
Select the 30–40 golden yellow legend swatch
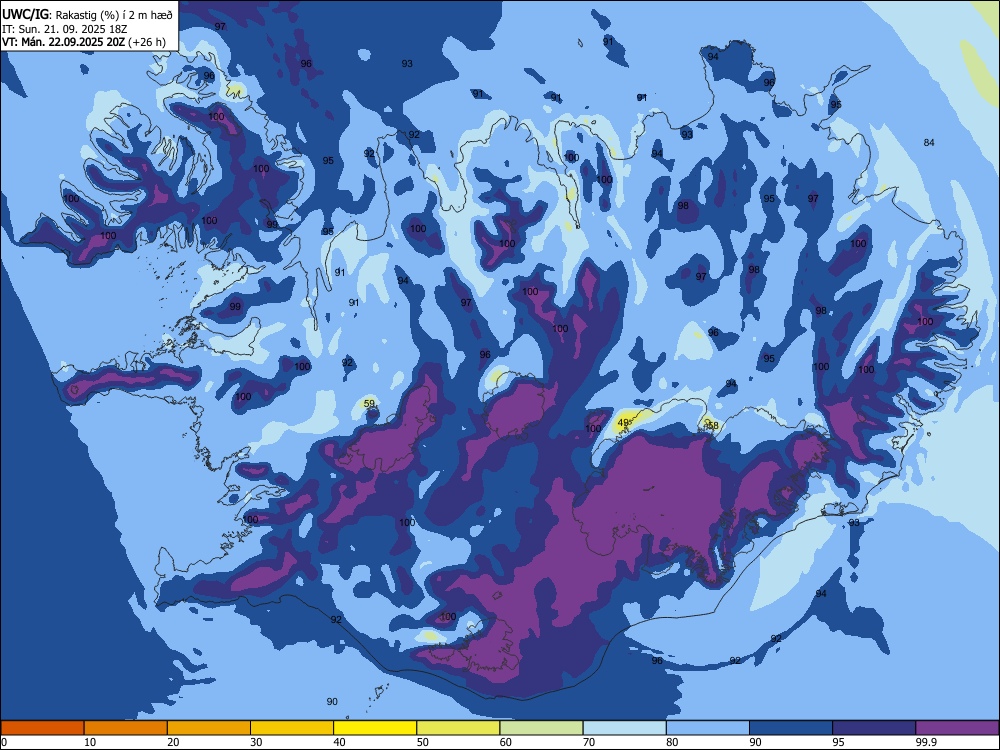point(292,728)
